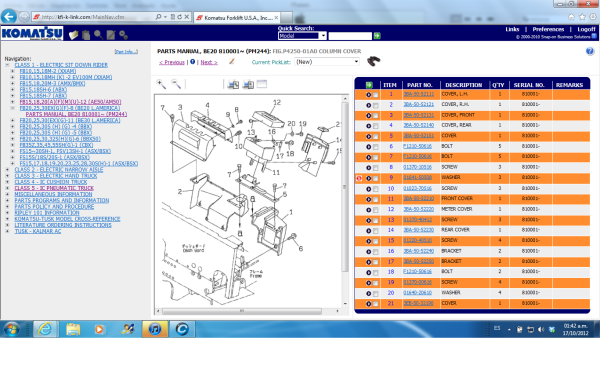600x380 pixels.
Task: Tick the checkbox for item 21 COVER
Action: (x=375, y=304)
